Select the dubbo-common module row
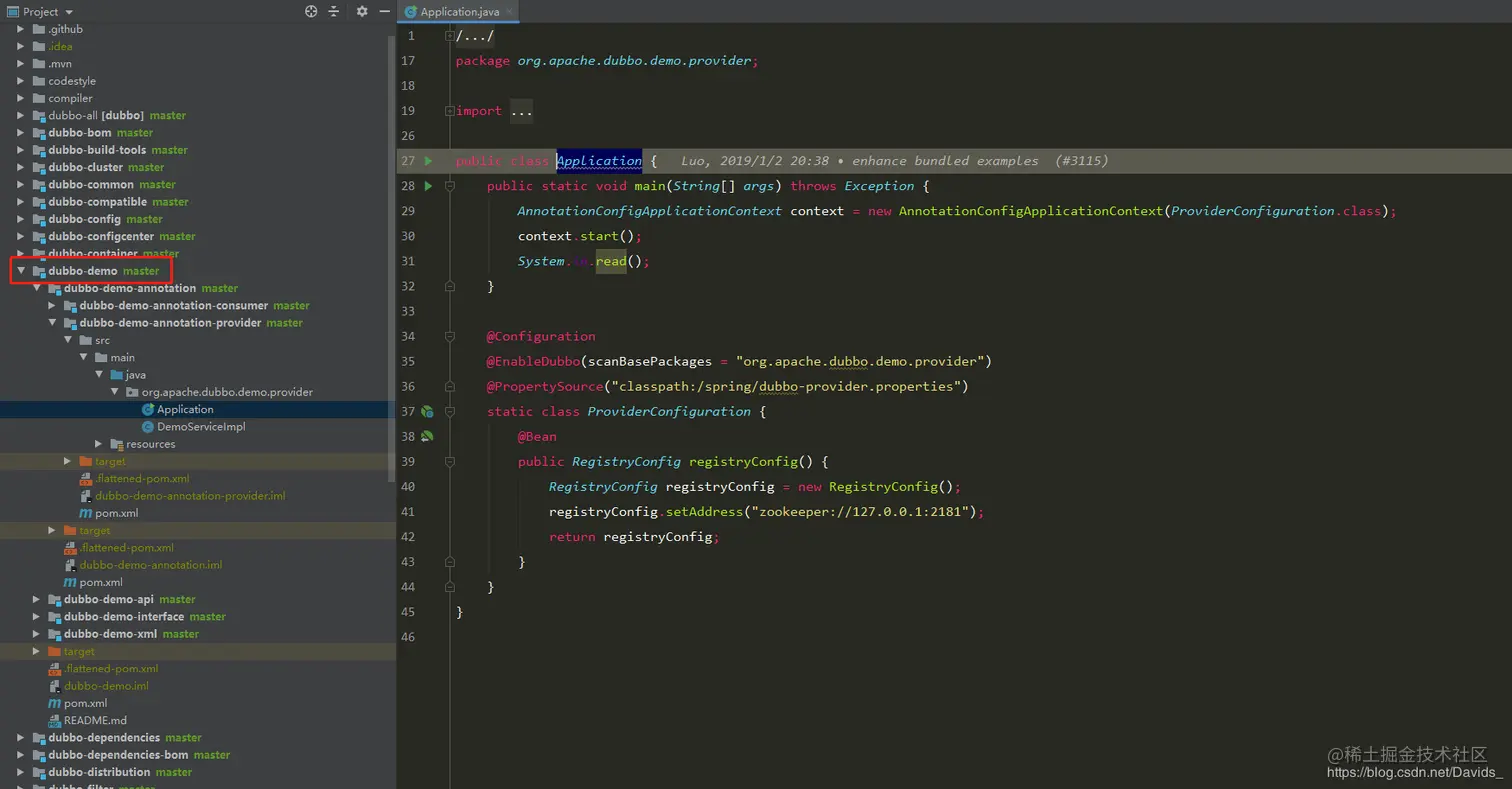The width and height of the screenshot is (1512, 789). [x=198, y=185]
